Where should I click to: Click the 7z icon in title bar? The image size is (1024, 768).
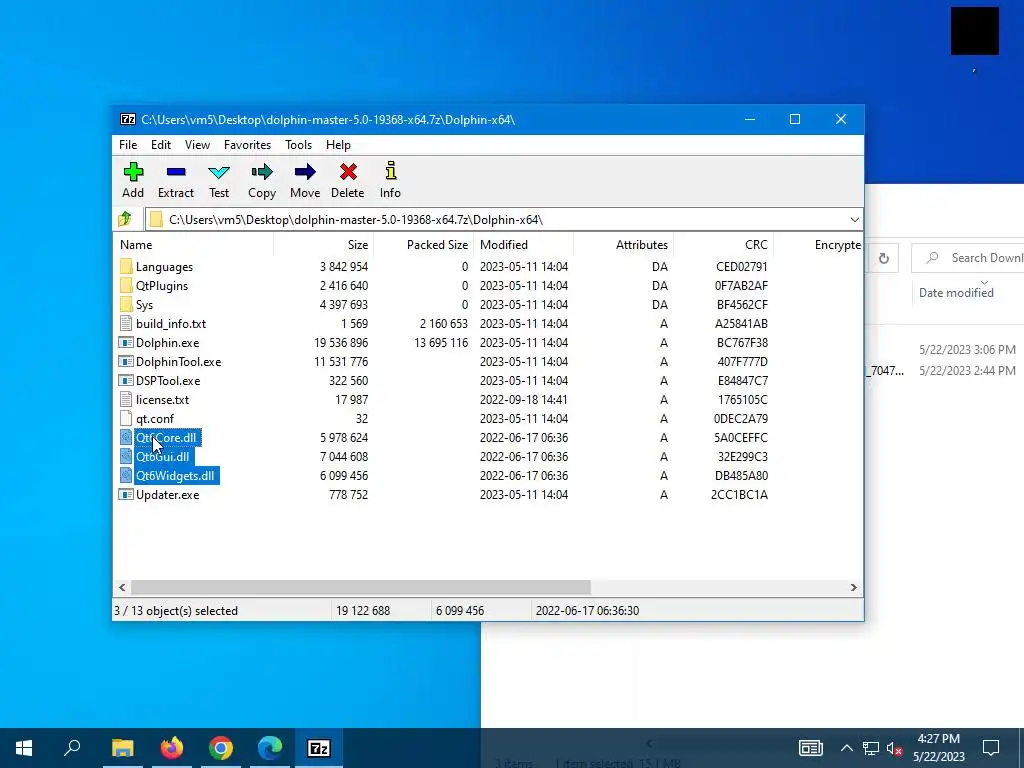tap(128, 120)
